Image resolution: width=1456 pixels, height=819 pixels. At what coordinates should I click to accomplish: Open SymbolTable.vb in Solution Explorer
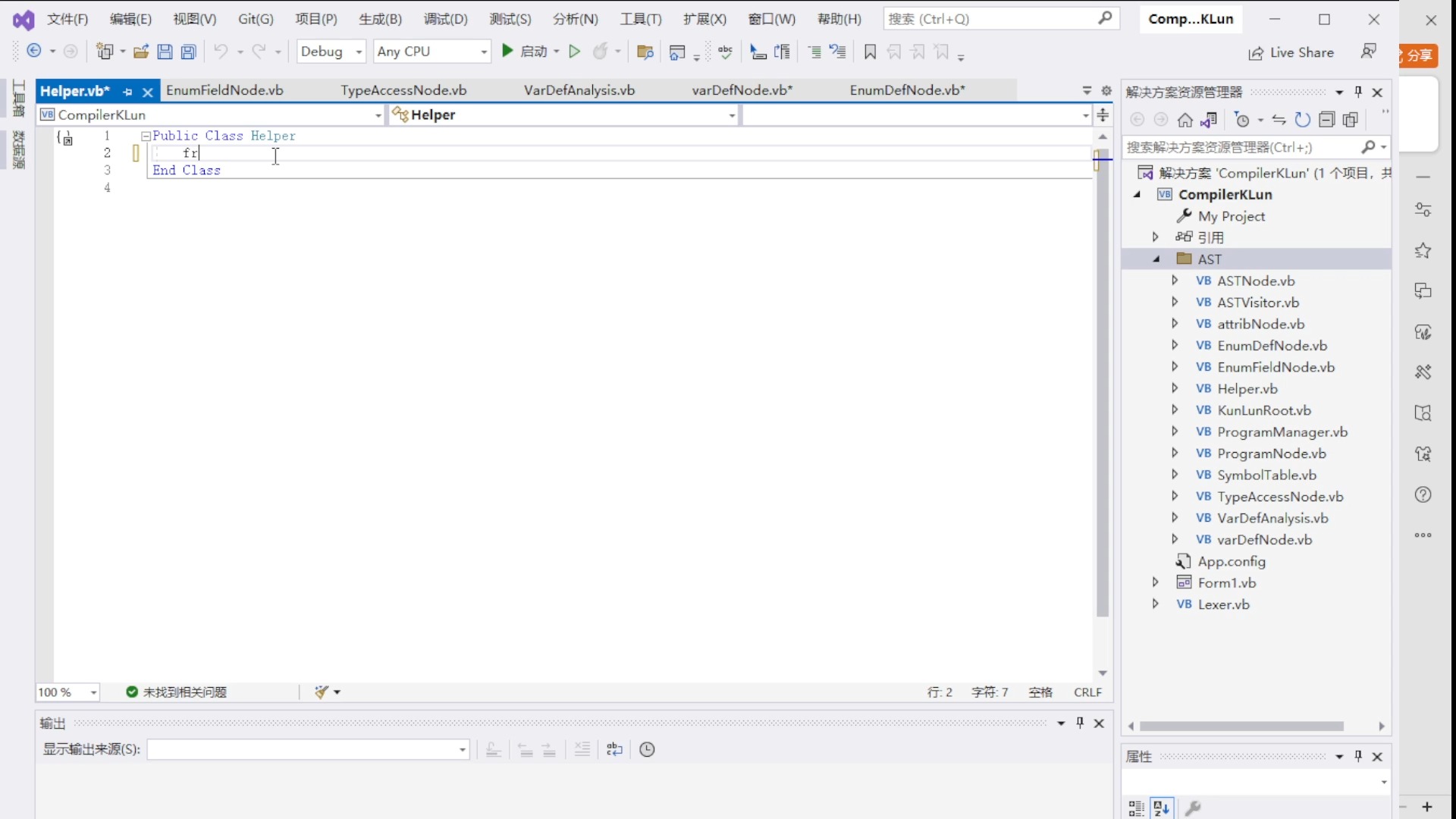[x=1266, y=475]
